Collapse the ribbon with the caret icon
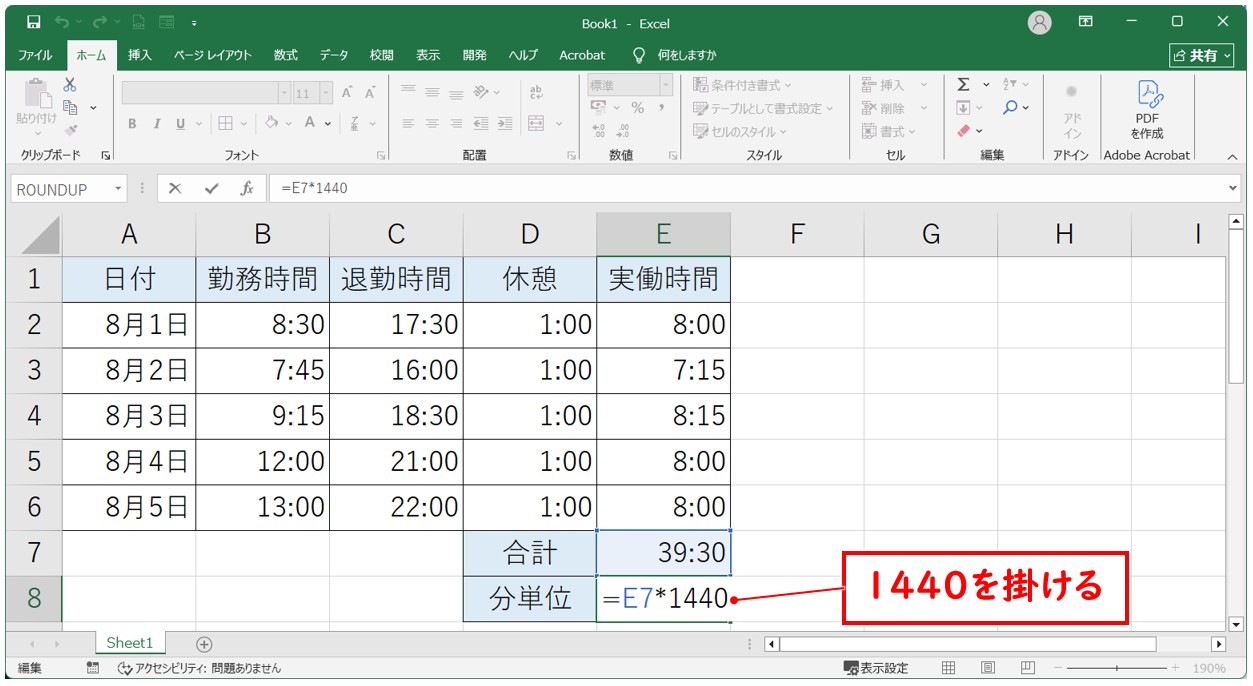 point(1232,156)
